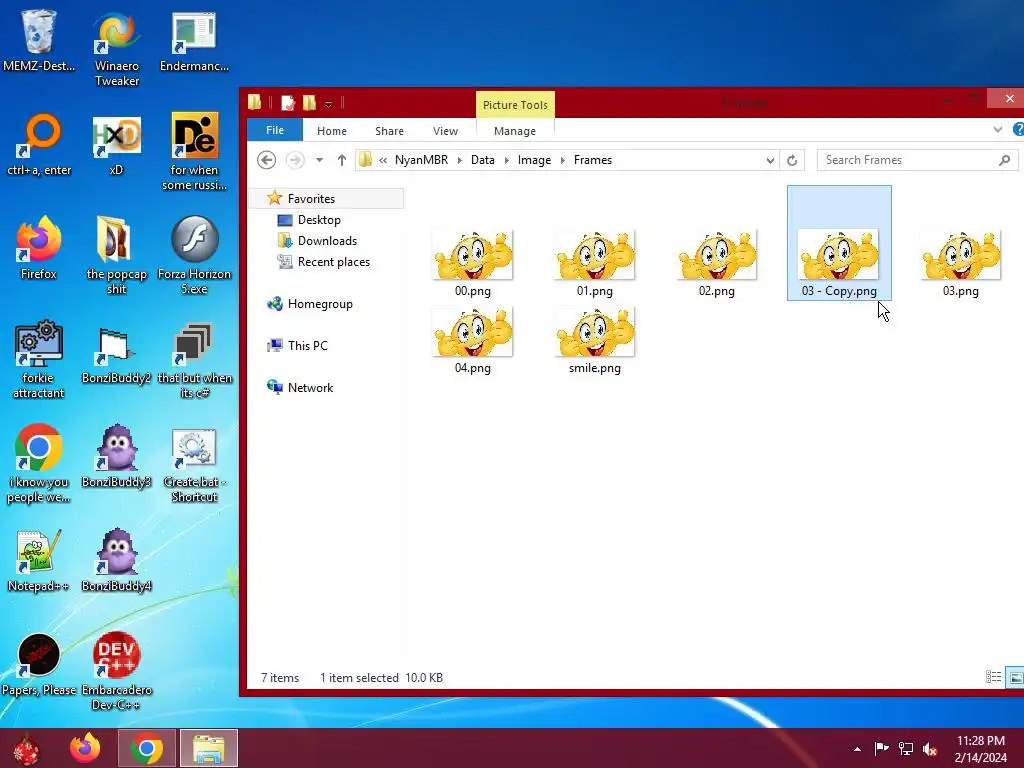Select the Firefox desktop shortcut

pos(39,248)
